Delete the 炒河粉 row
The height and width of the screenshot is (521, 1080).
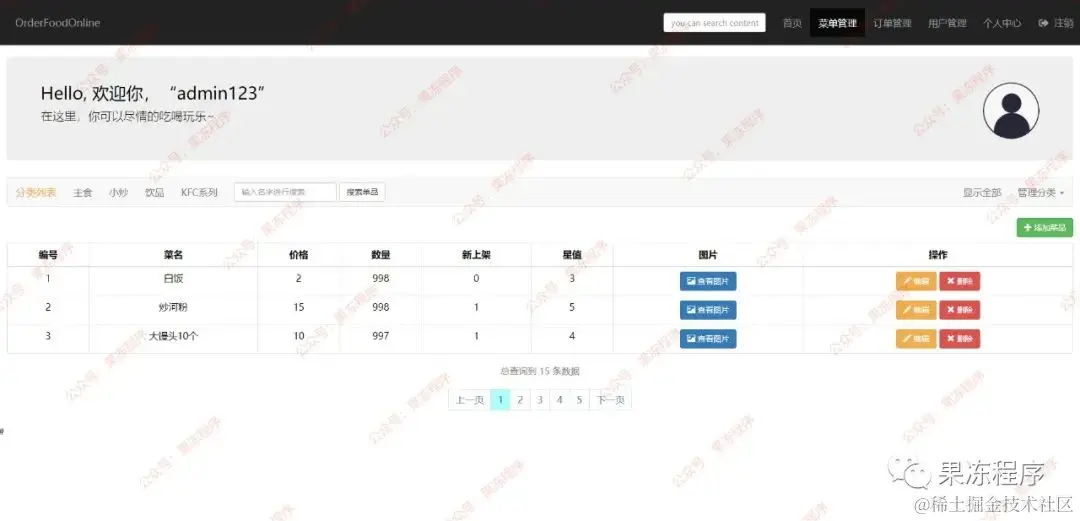959,310
